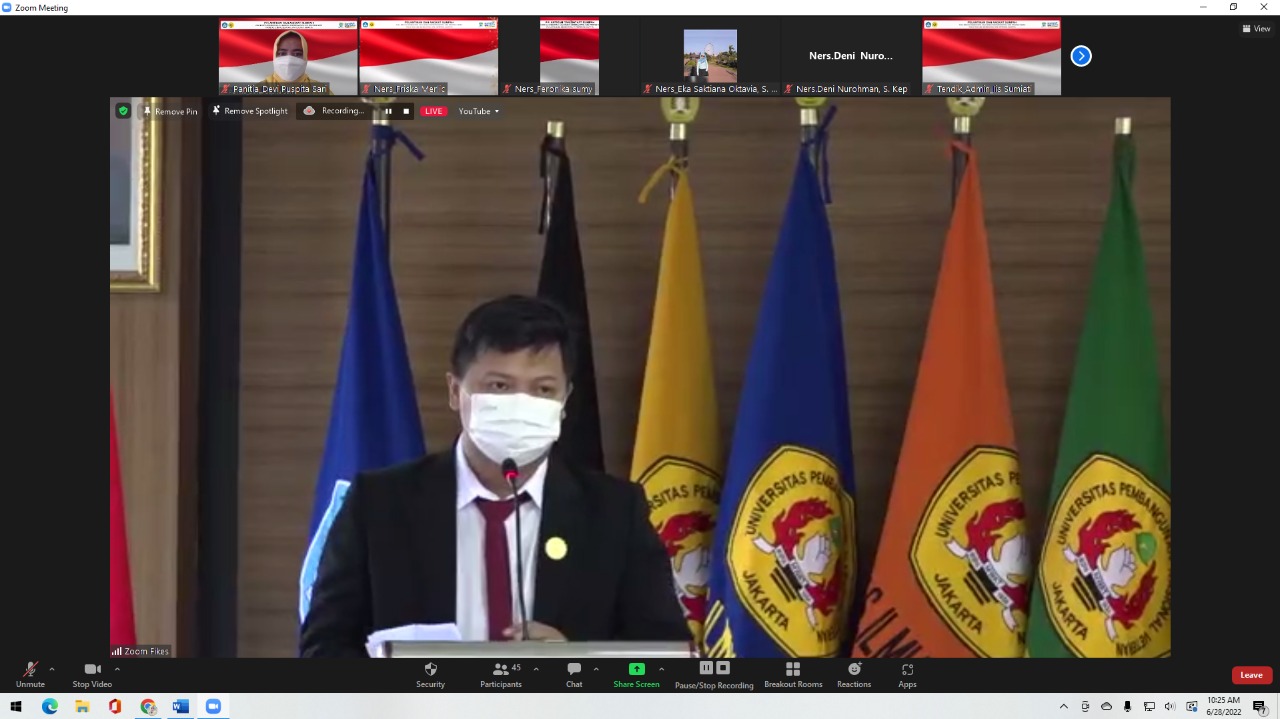The height and width of the screenshot is (719, 1280).
Task: Expand audio options arrow beside Unmute
Action: pos(52,669)
